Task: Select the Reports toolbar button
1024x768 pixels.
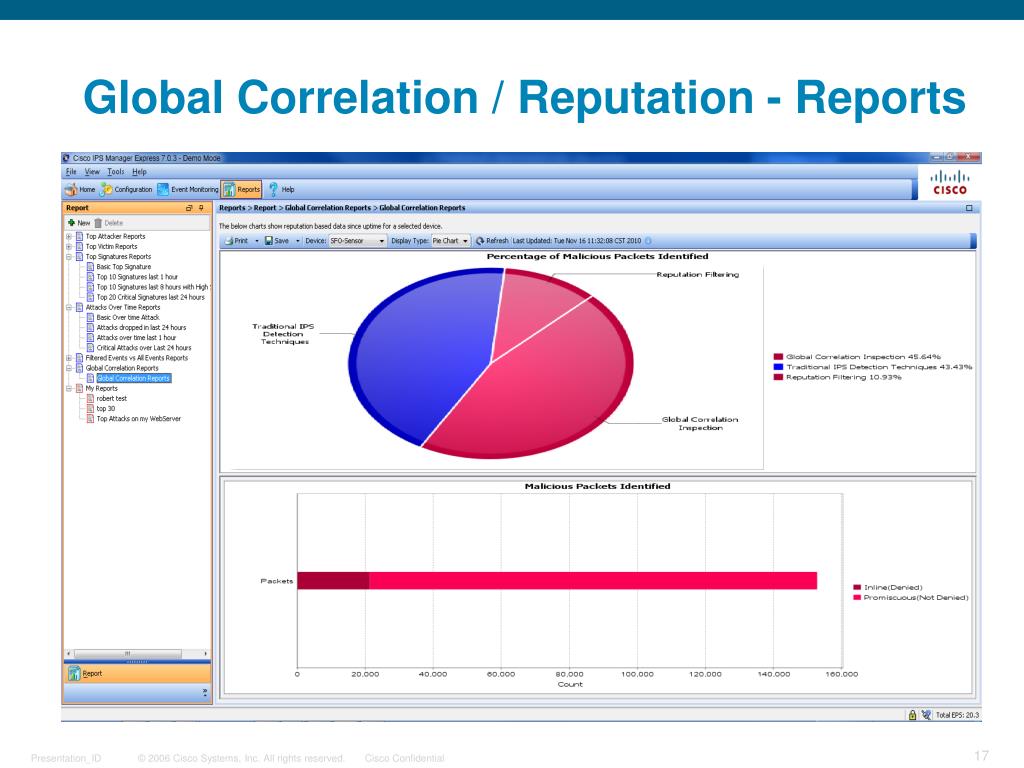Action: [x=241, y=189]
